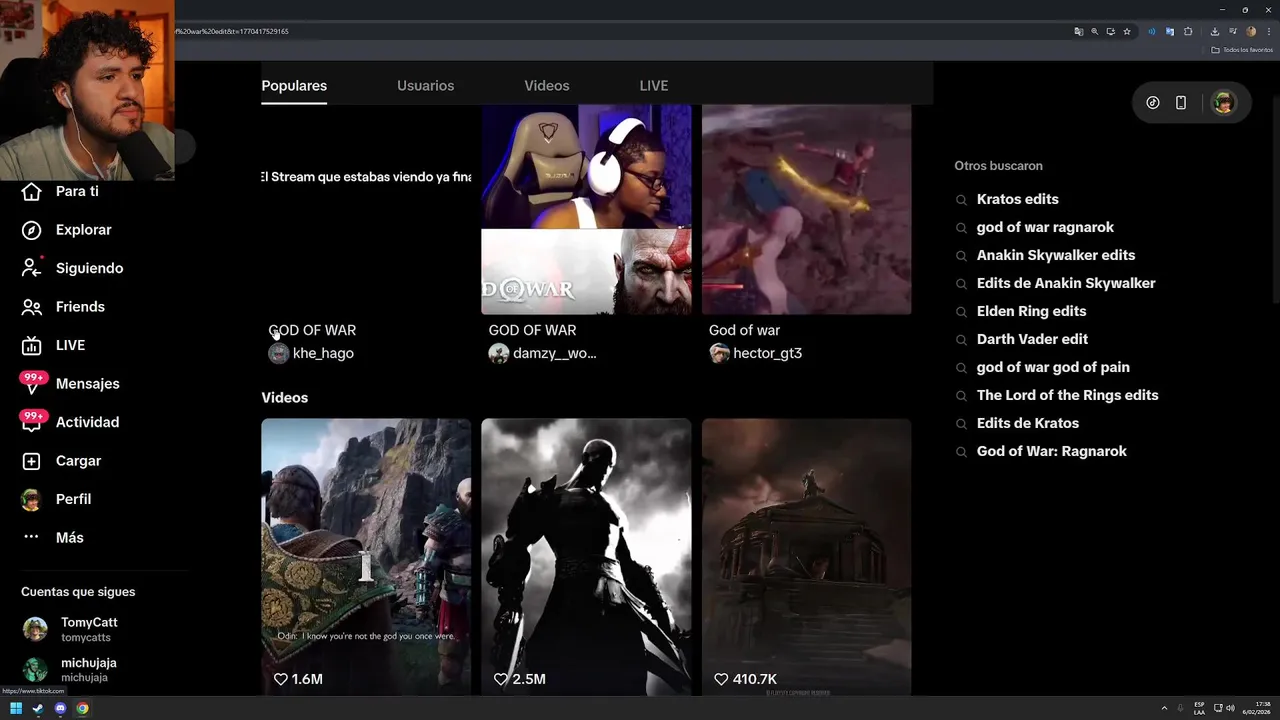The image size is (1280, 720).
Task: Open the michujaja followed account
Action: point(70,669)
